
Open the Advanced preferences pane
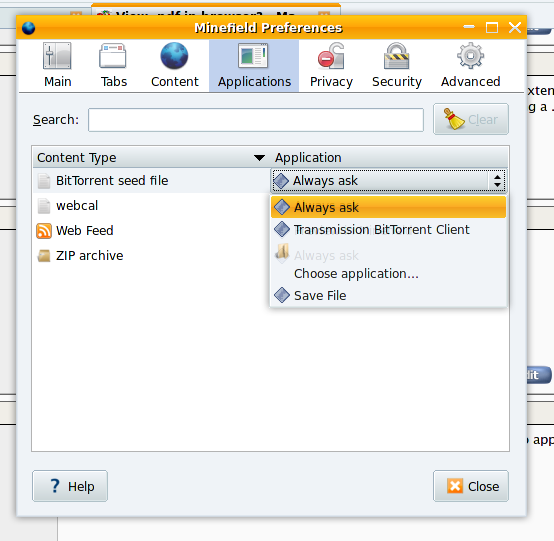(x=470, y=65)
